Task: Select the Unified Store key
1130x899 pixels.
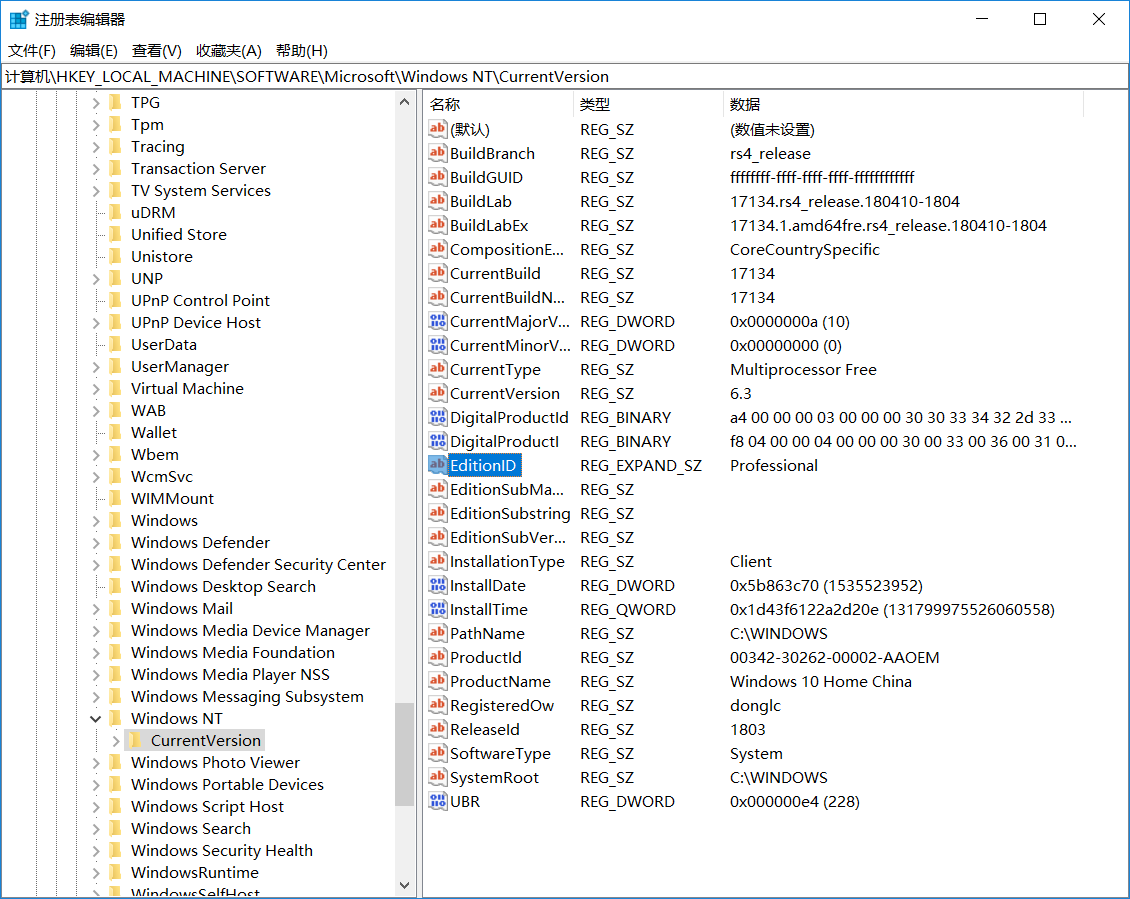Action: tap(179, 234)
